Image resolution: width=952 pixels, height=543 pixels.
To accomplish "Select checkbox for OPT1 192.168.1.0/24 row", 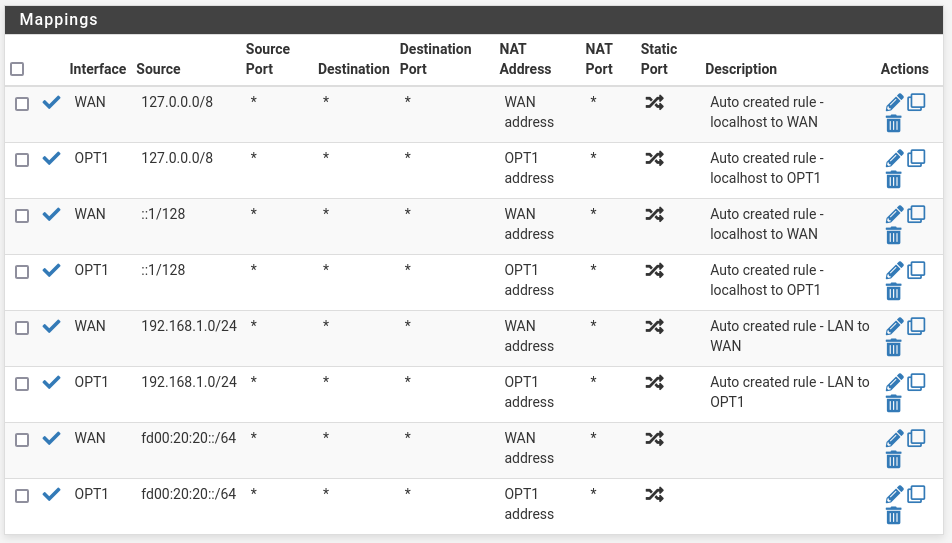I will click(22, 384).
